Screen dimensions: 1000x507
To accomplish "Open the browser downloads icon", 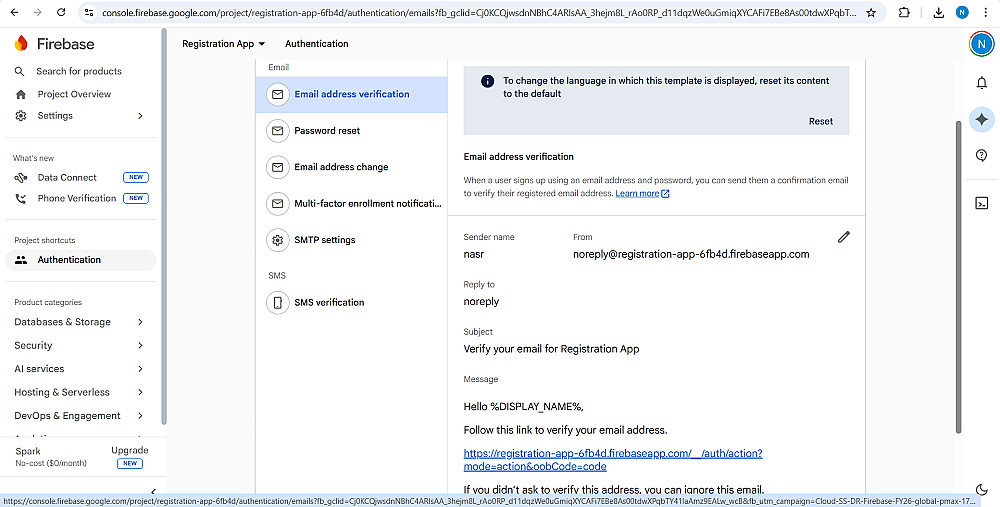I will point(938,12).
